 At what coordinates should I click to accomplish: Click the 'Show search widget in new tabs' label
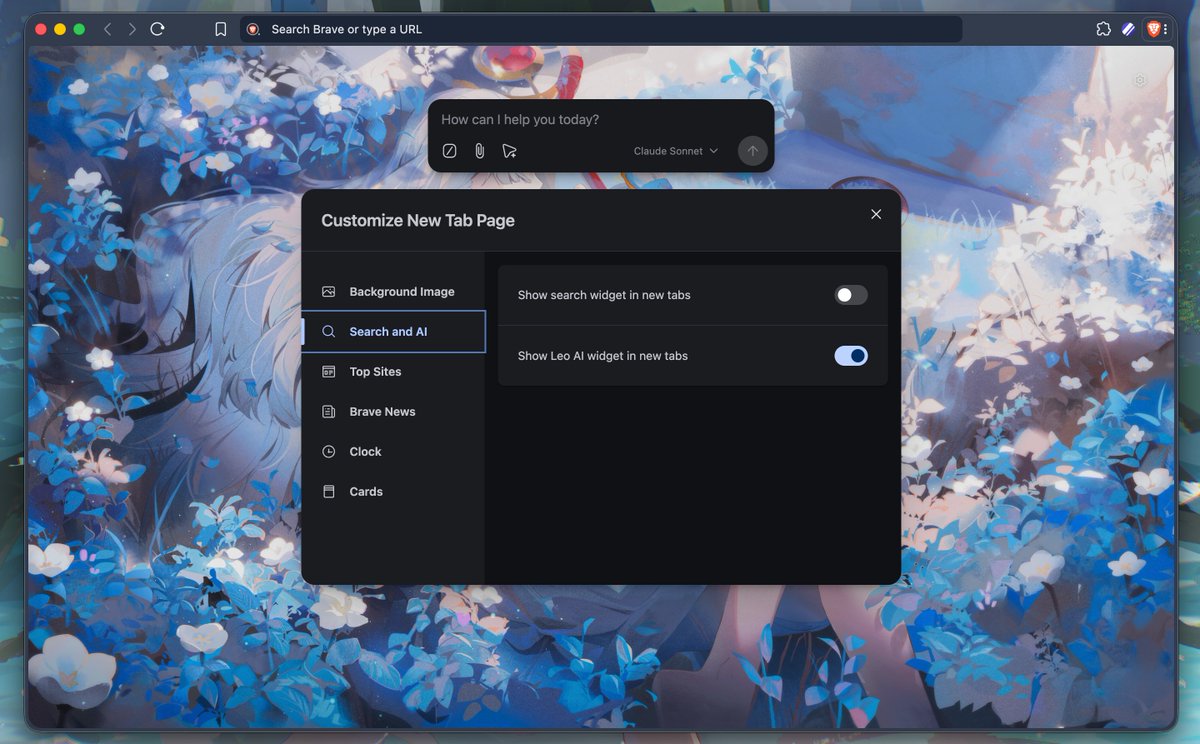tap(604, 295)
